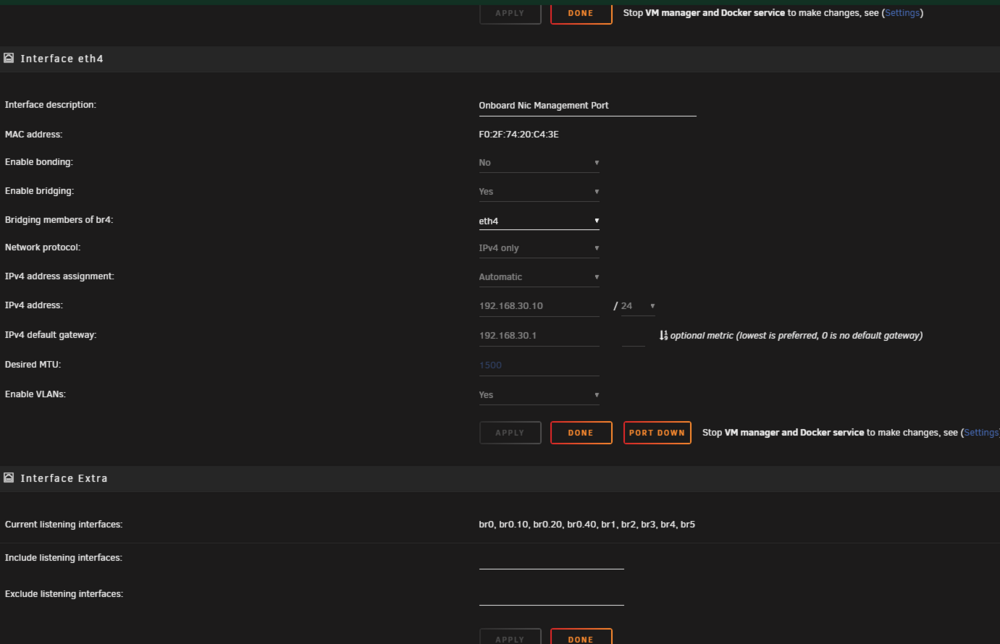The image size is (1000, 644).
Task: Click the gateway metric field
Action: click(x=633, y=336)
